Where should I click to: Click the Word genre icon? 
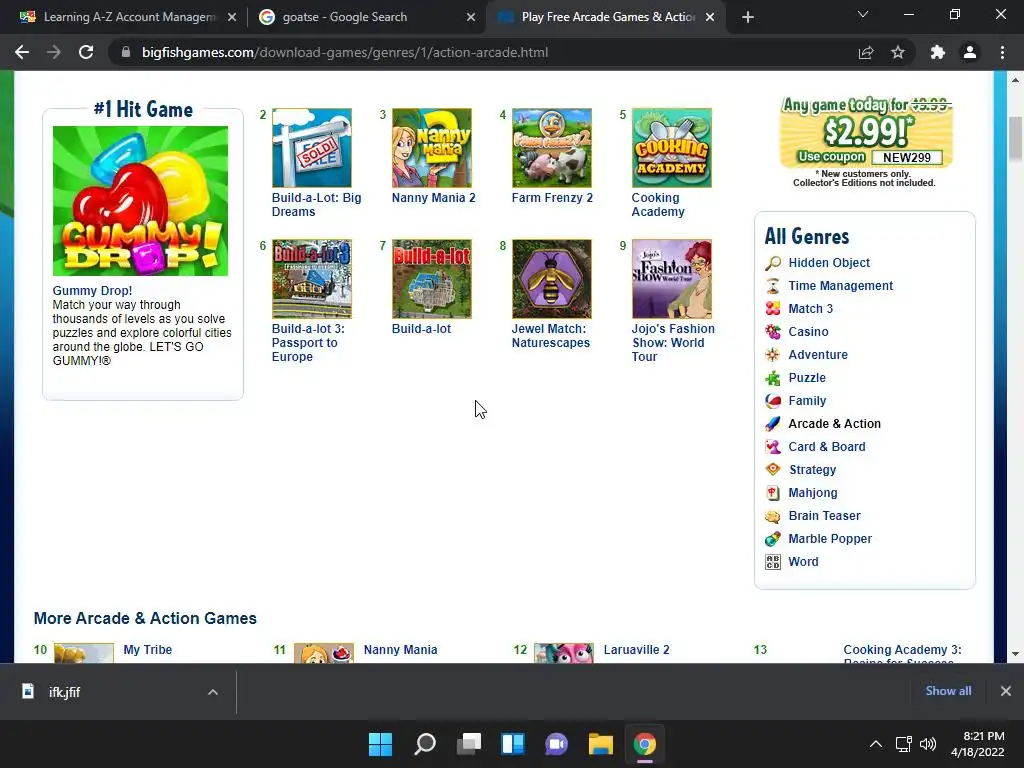pos(773,562)
